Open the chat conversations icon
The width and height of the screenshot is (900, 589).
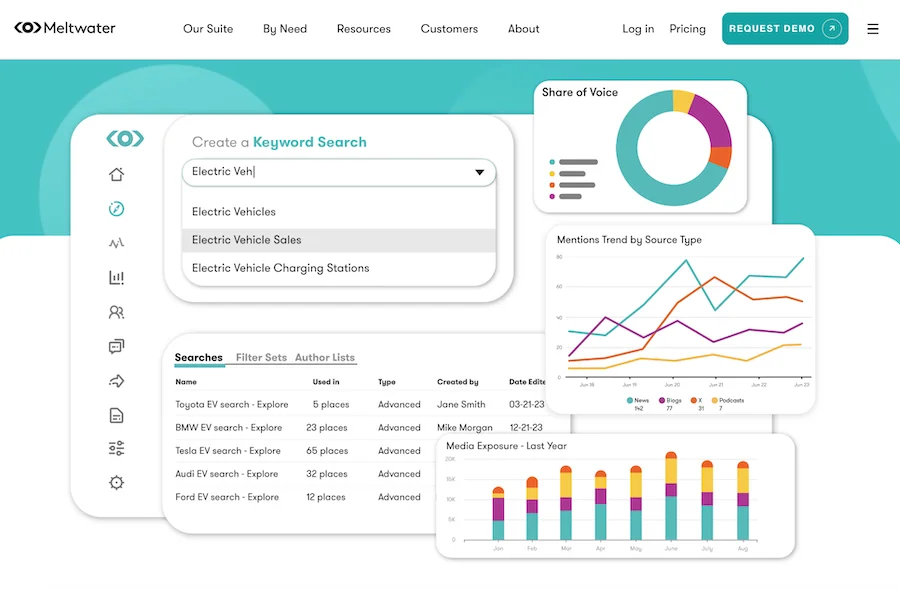[116, 347]
